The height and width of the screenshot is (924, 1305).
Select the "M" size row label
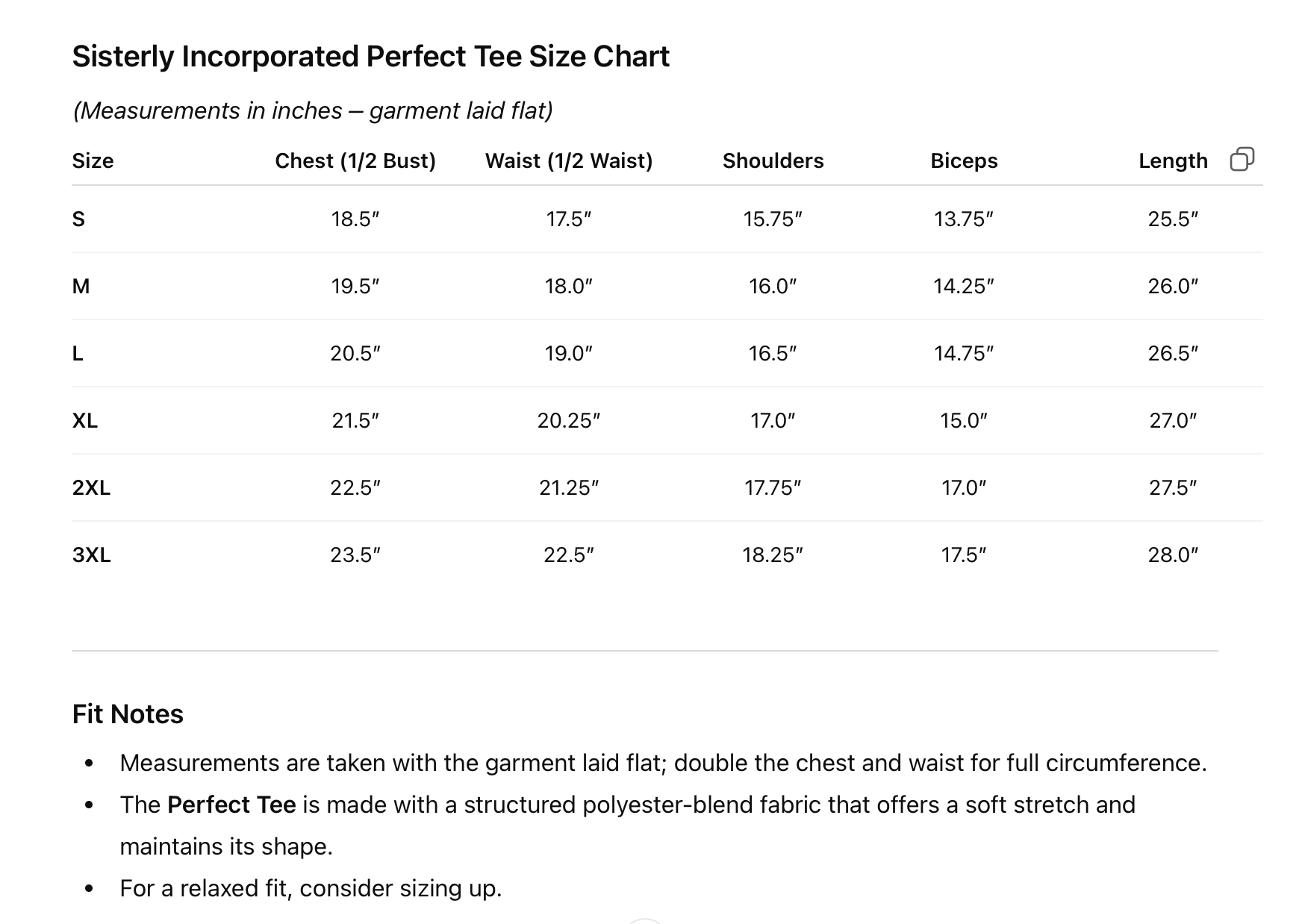point(81,286)
